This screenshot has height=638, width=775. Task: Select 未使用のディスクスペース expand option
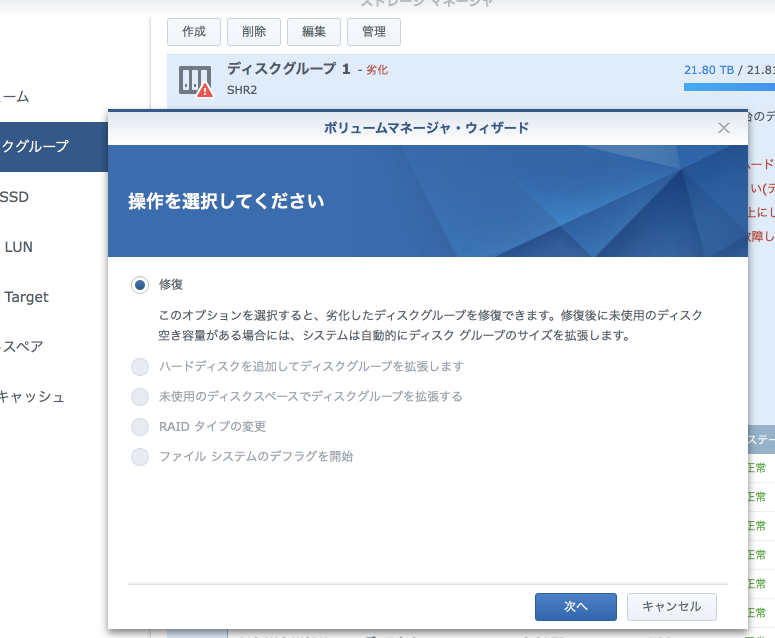[140, 397]
